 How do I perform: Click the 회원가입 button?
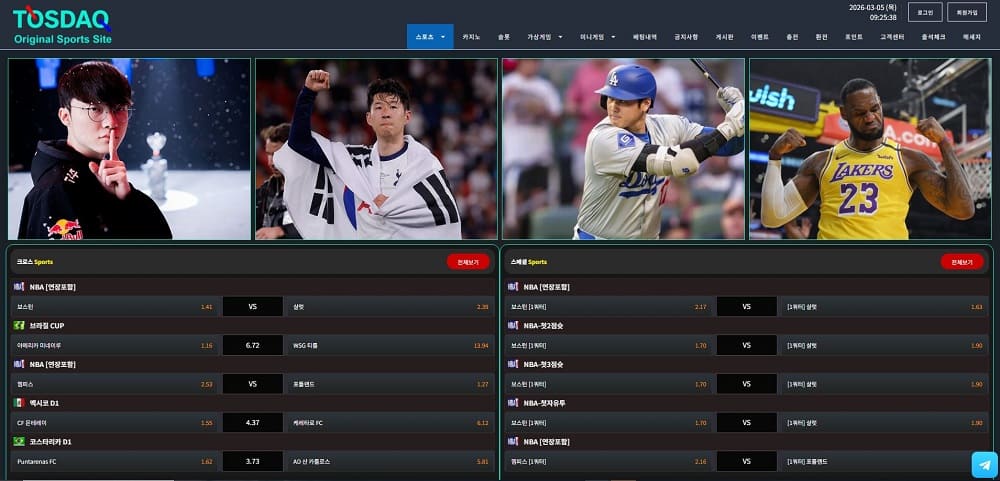tap(967, 13)
